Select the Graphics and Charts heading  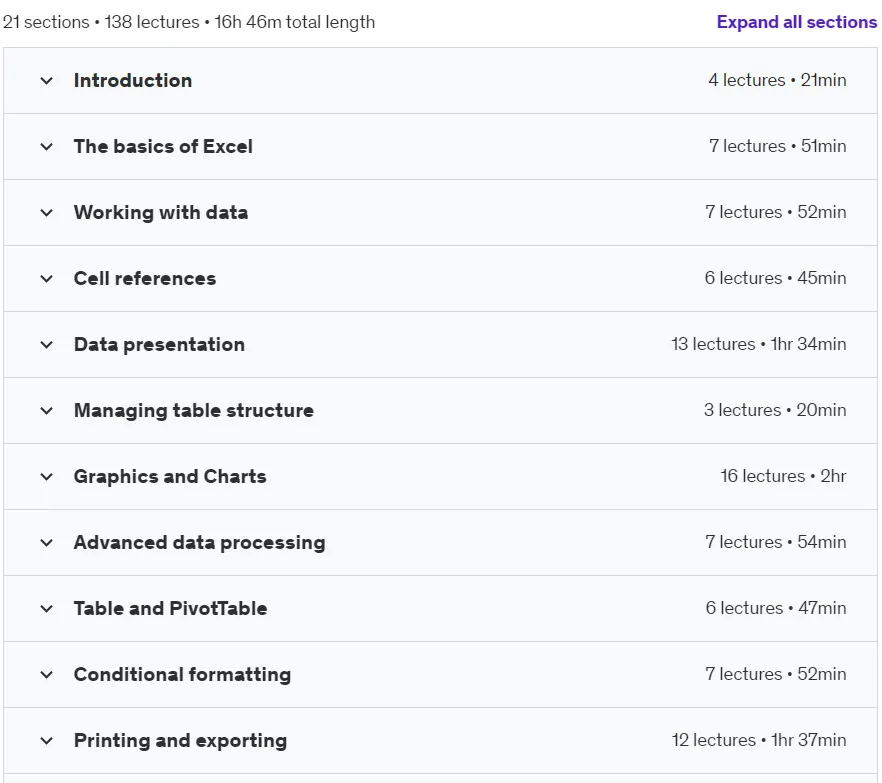(170, 476)
